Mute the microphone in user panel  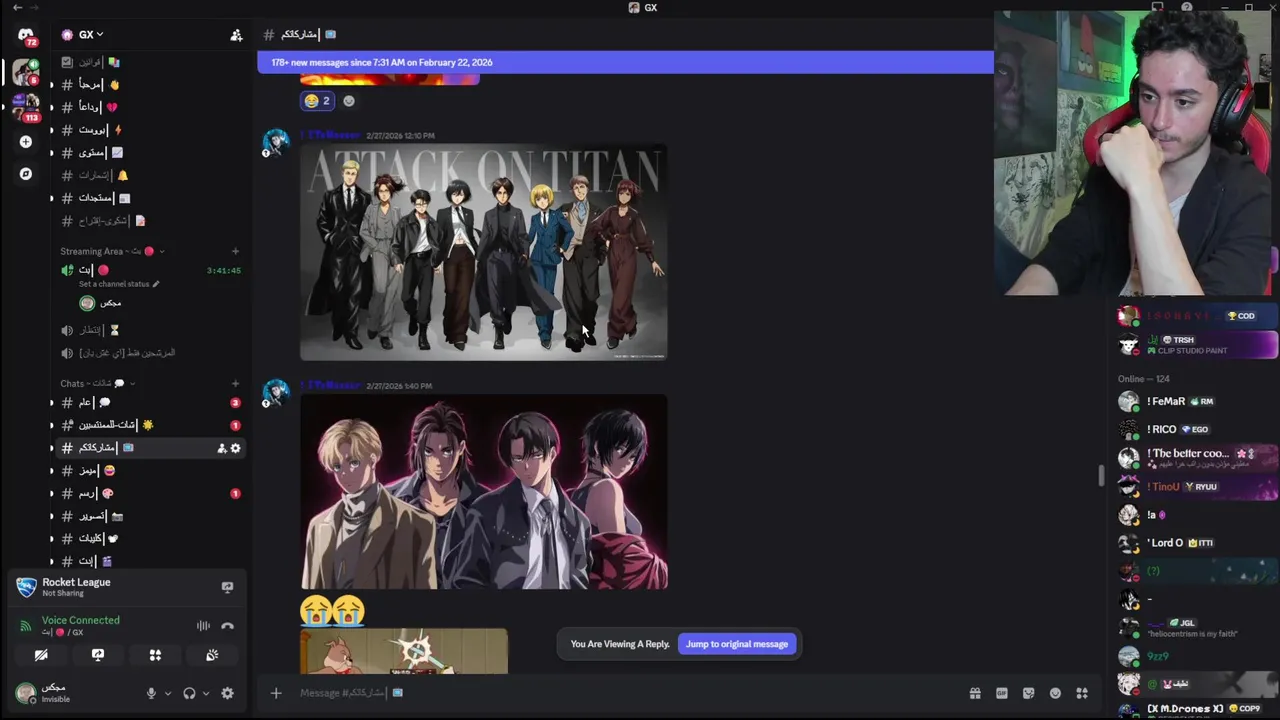coord(151,693)
